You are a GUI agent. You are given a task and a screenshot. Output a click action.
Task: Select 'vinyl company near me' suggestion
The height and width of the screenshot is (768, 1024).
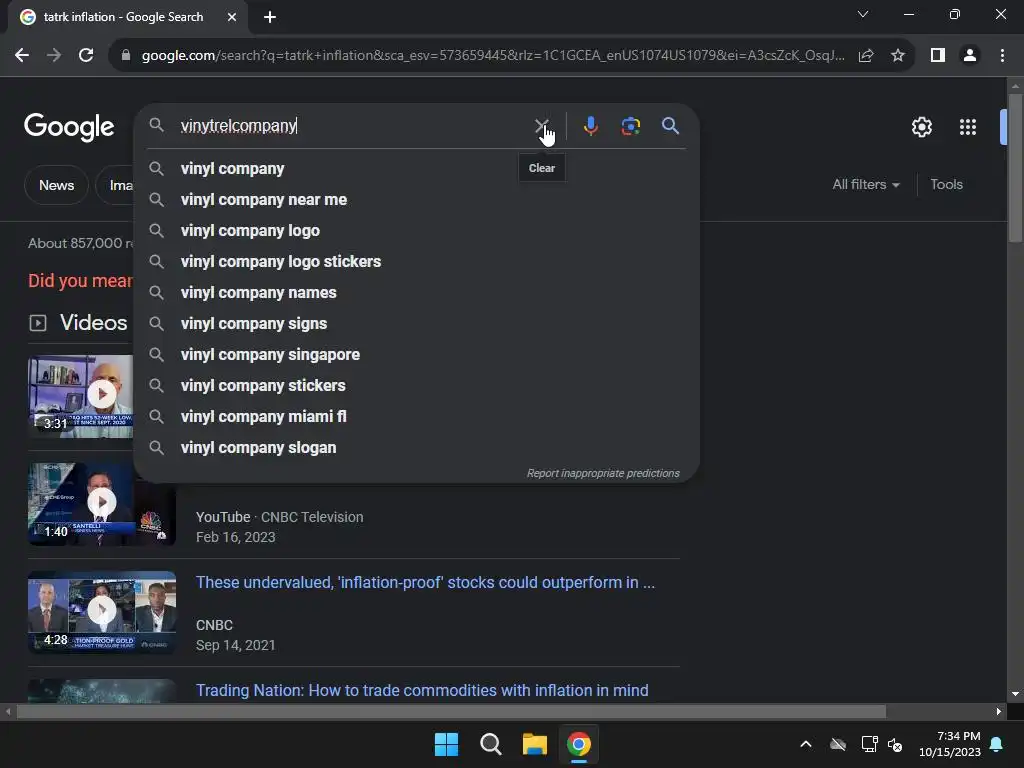click(x=416, y=199)
